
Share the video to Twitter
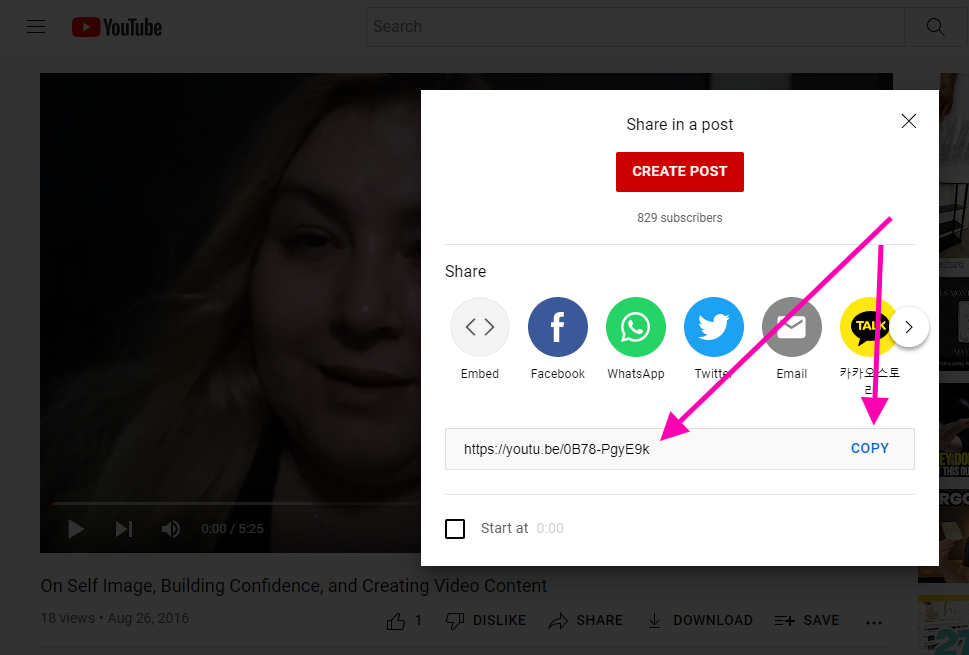pyautogui.click(x=713, y=327)
